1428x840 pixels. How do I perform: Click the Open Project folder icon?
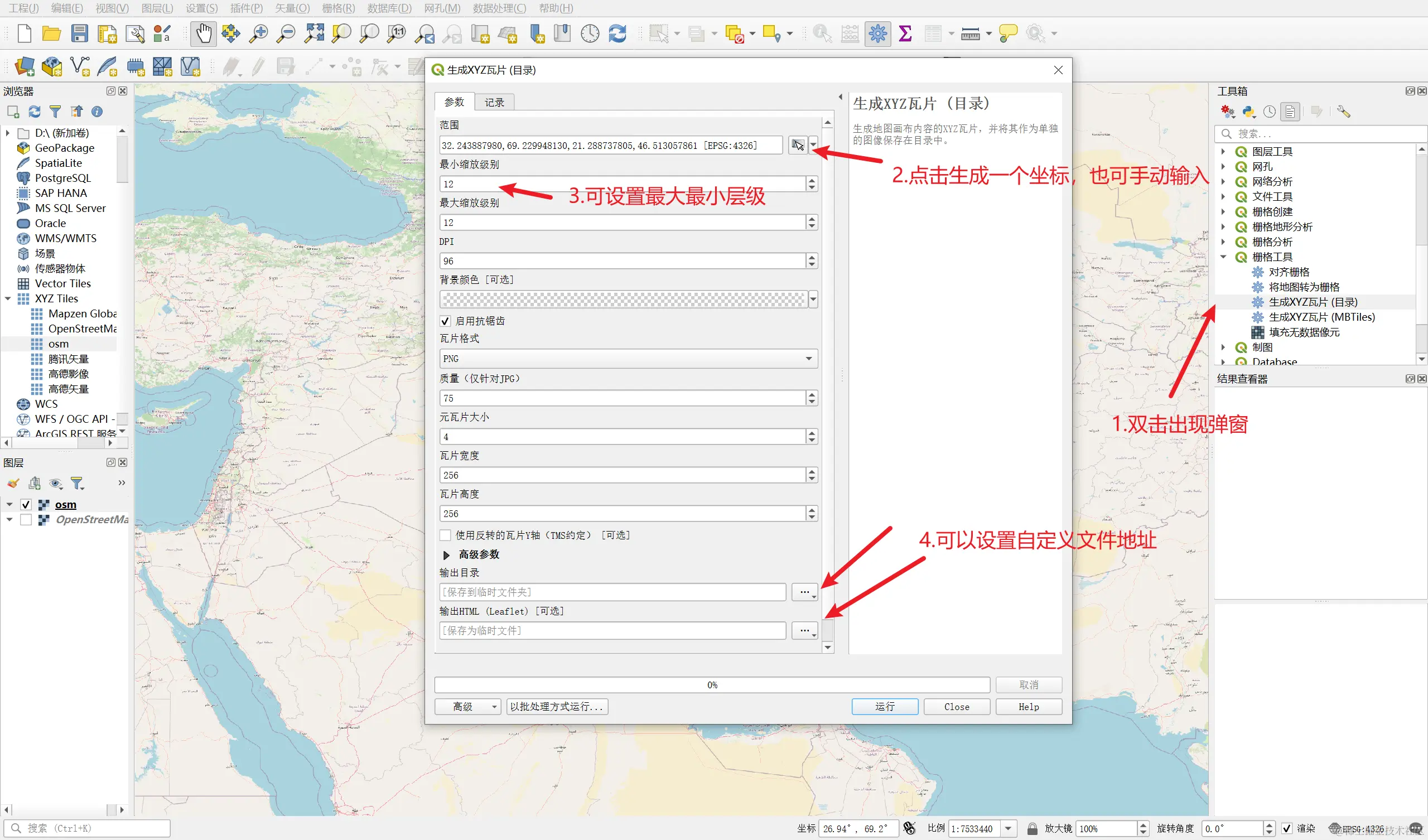51,33
